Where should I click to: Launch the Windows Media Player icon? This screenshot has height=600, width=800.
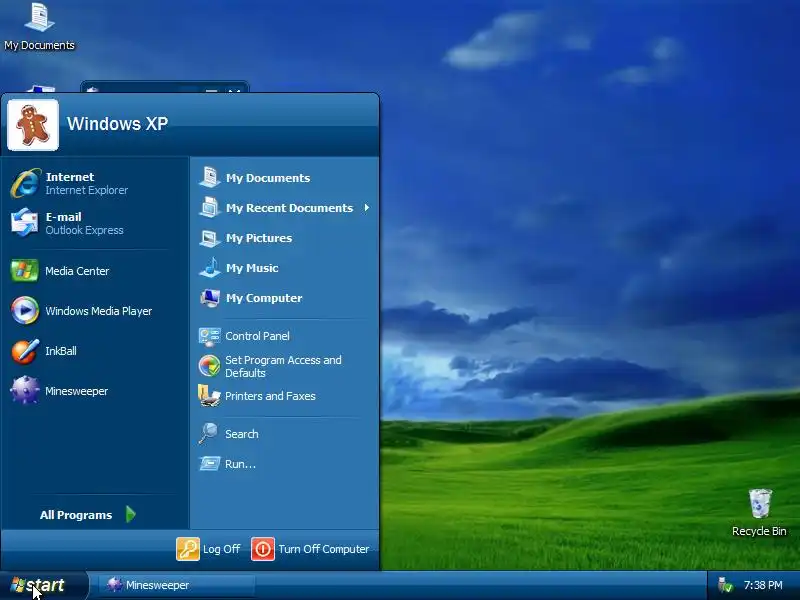(x=24, y=310)
